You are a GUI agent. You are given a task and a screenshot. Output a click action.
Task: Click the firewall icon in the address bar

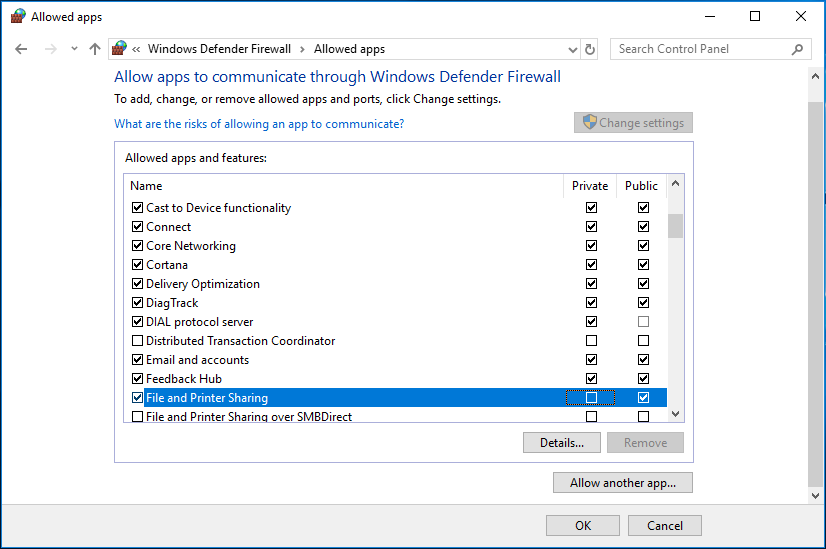point(120,48)
